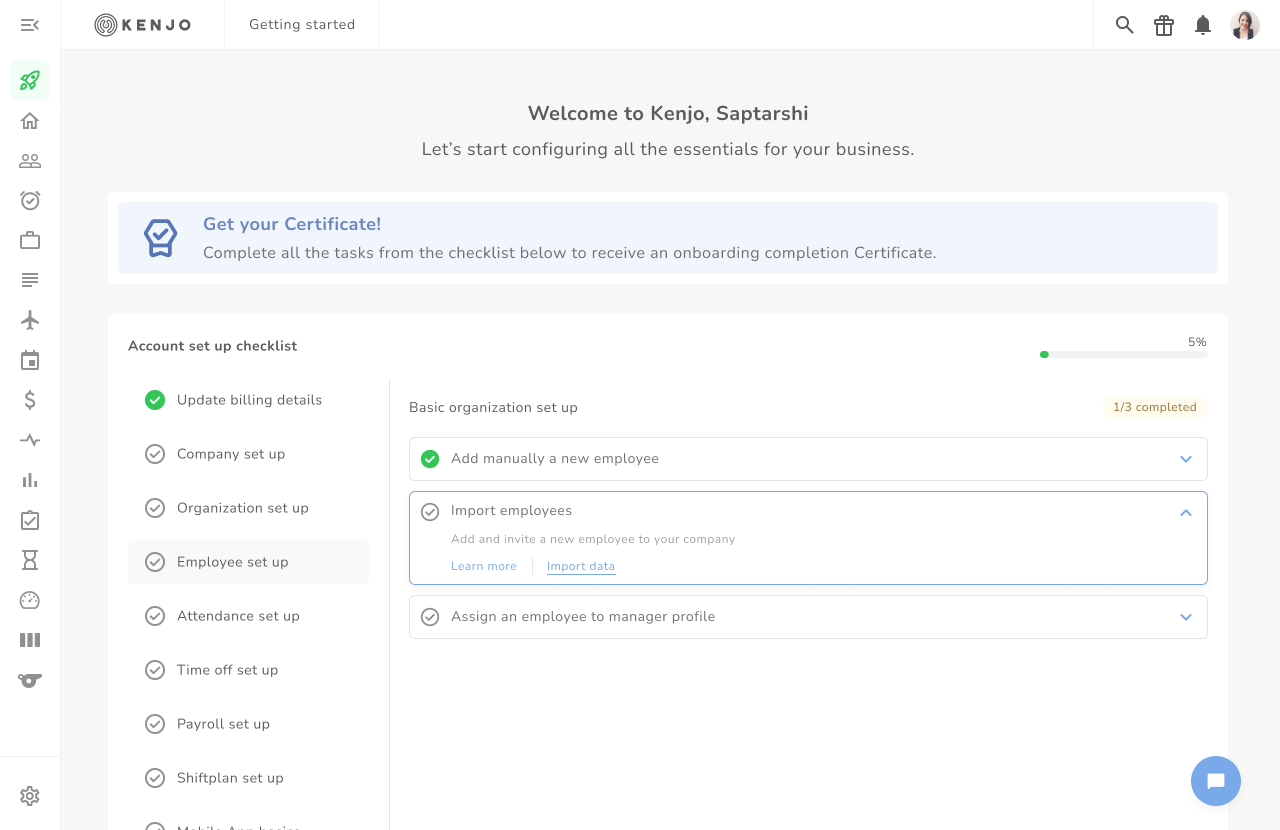Toggle the Import employees check circle

click(430, 512)
